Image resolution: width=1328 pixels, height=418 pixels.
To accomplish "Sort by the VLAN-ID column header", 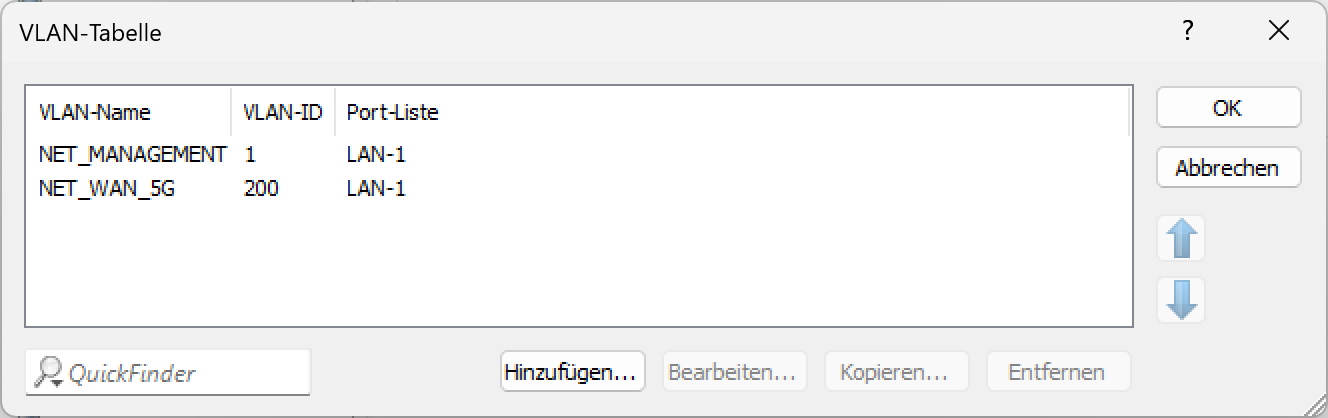I will pyautogui.click(x=283, y=112).
